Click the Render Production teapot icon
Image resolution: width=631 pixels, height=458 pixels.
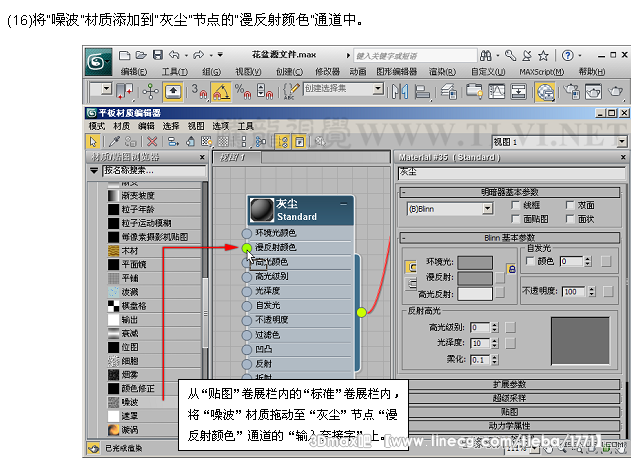click(x=615, y=91)
